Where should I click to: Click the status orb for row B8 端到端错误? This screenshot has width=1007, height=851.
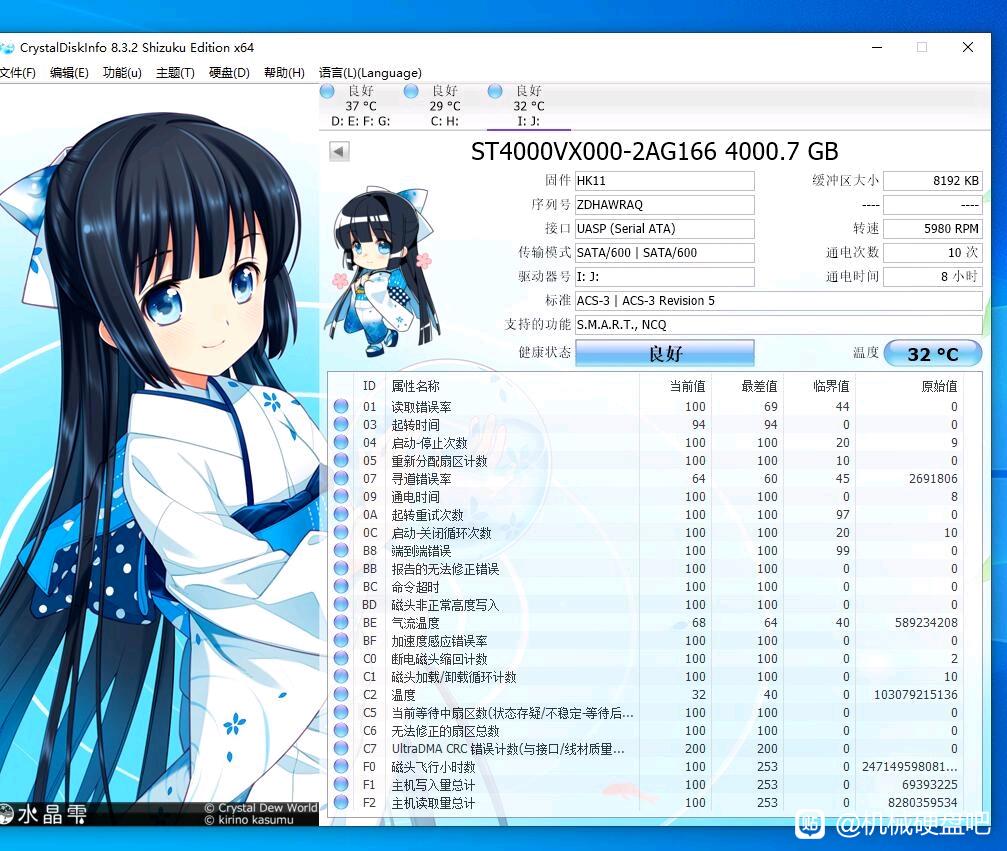[341, 550]
